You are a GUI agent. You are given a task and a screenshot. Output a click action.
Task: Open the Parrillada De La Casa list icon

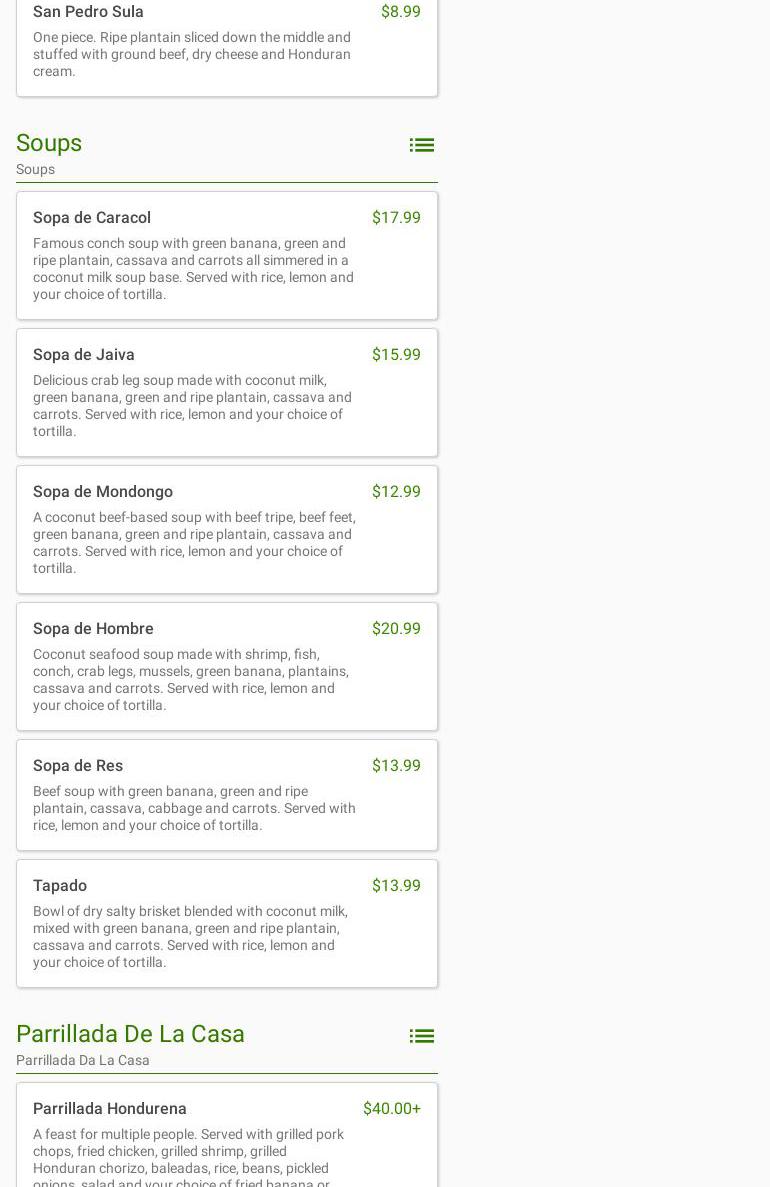pos(421,1036)
